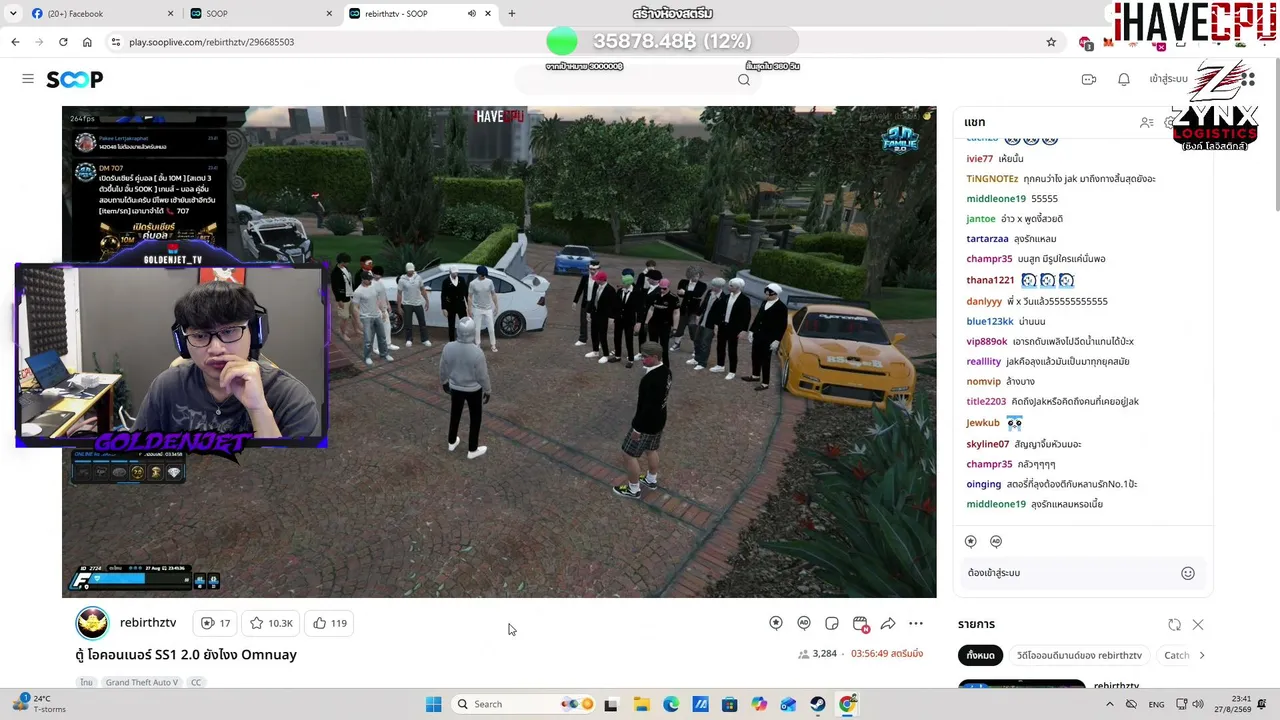Click the AD balloon icon below chat
The image size is (1280, 720).
point(996,541)
